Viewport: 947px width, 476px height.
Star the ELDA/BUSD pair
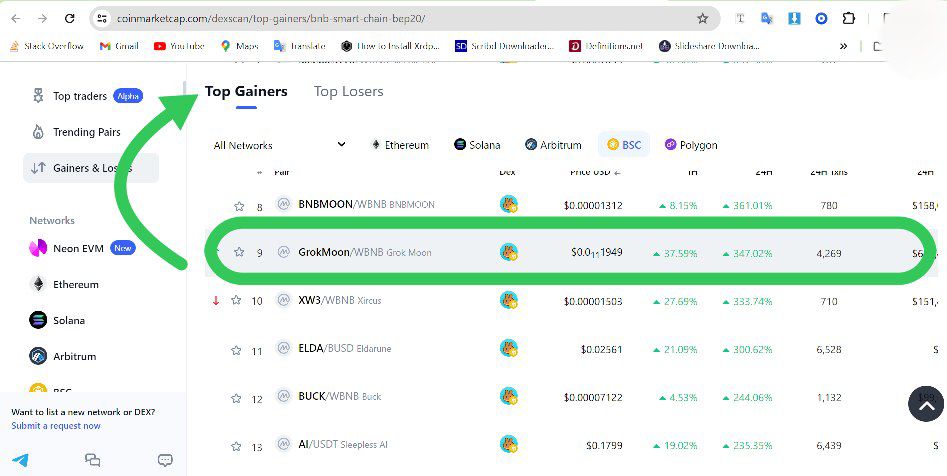tap(236, 350)
